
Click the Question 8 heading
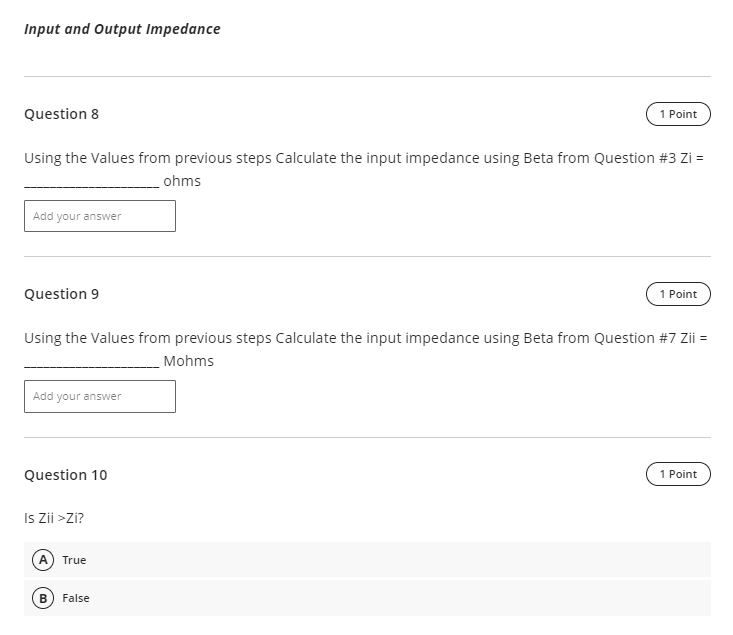point(62,114)
